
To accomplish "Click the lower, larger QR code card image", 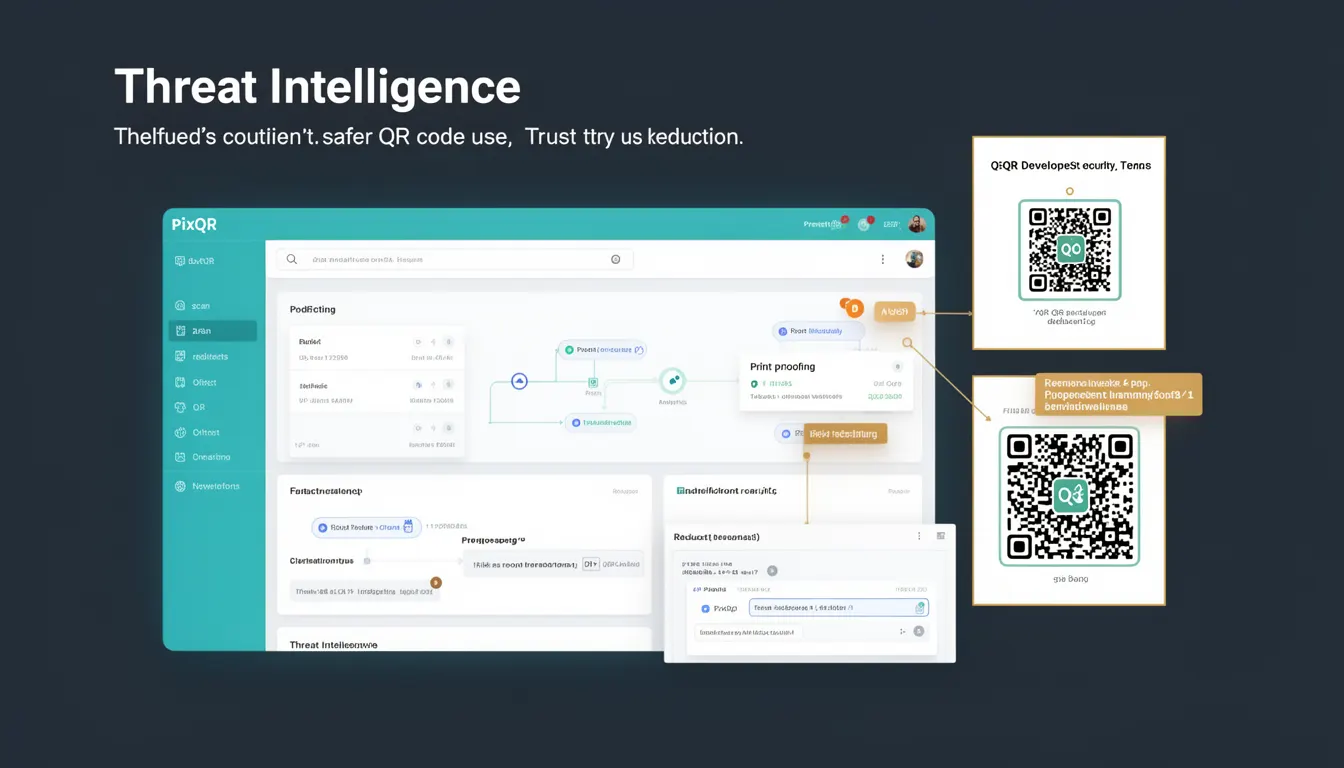I will click(1069, 497).
